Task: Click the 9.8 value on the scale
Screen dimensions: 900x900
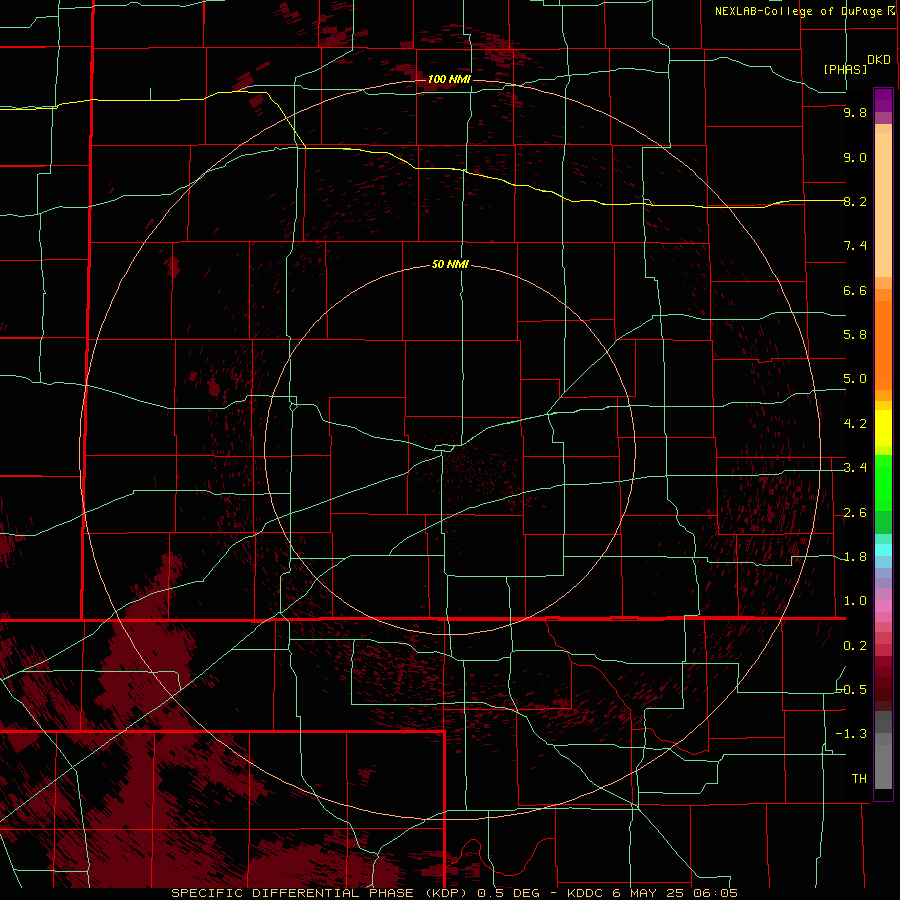Action: tap(855, 113)
